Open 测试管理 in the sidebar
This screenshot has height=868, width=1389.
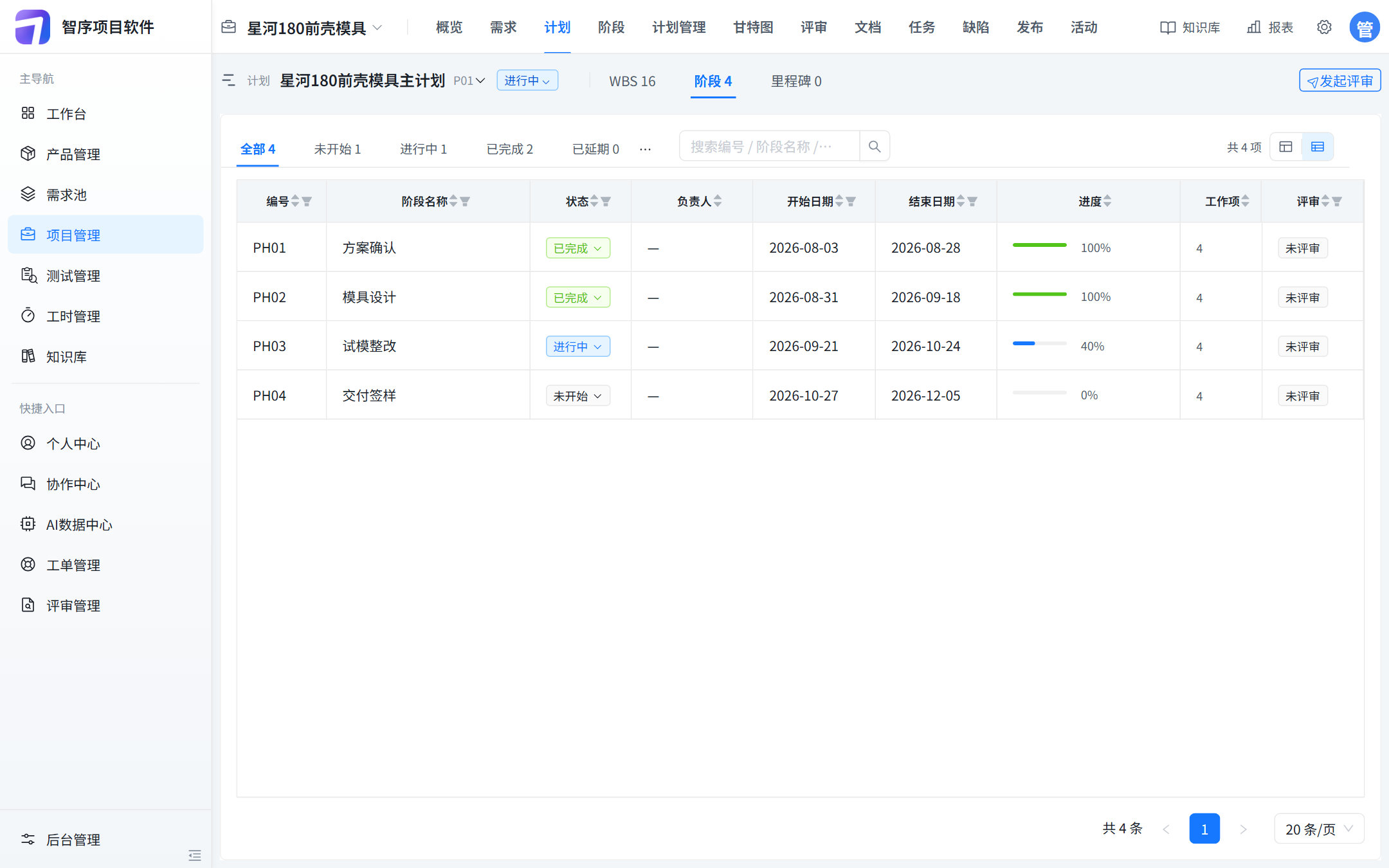105,276
